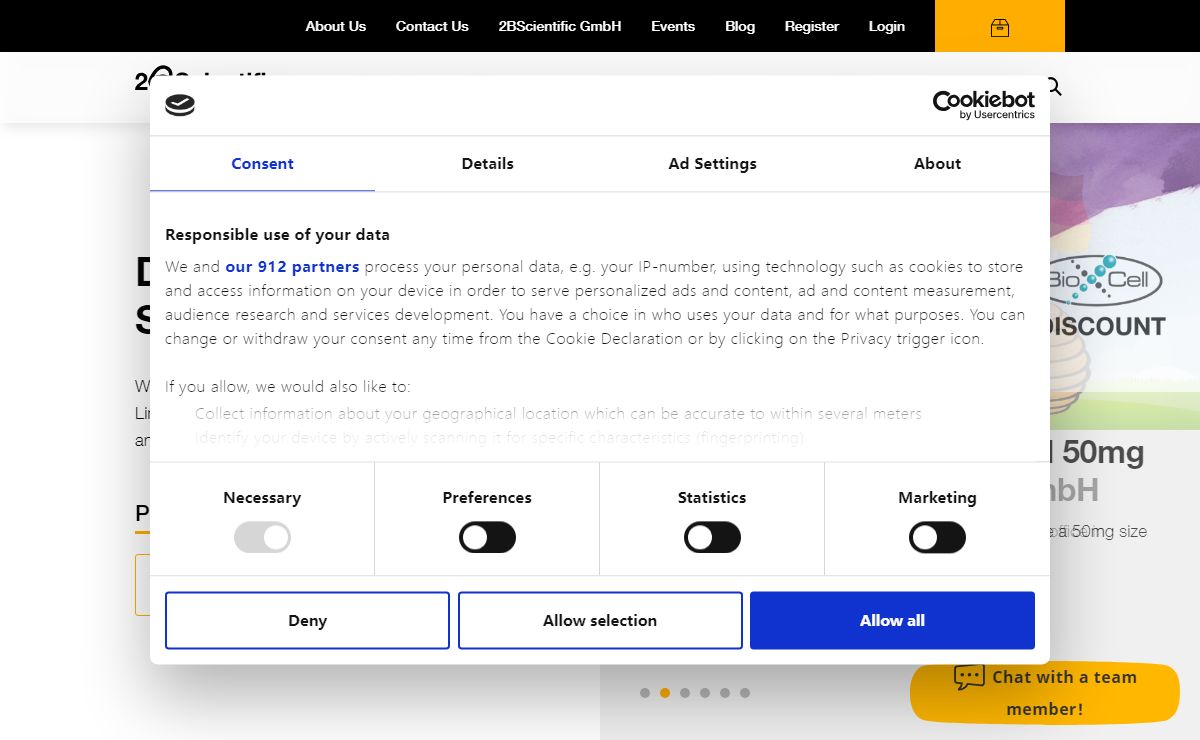Enable the Statistics cookies switch
Screen dimensions: 1200x740
click(x=712, y=538)
